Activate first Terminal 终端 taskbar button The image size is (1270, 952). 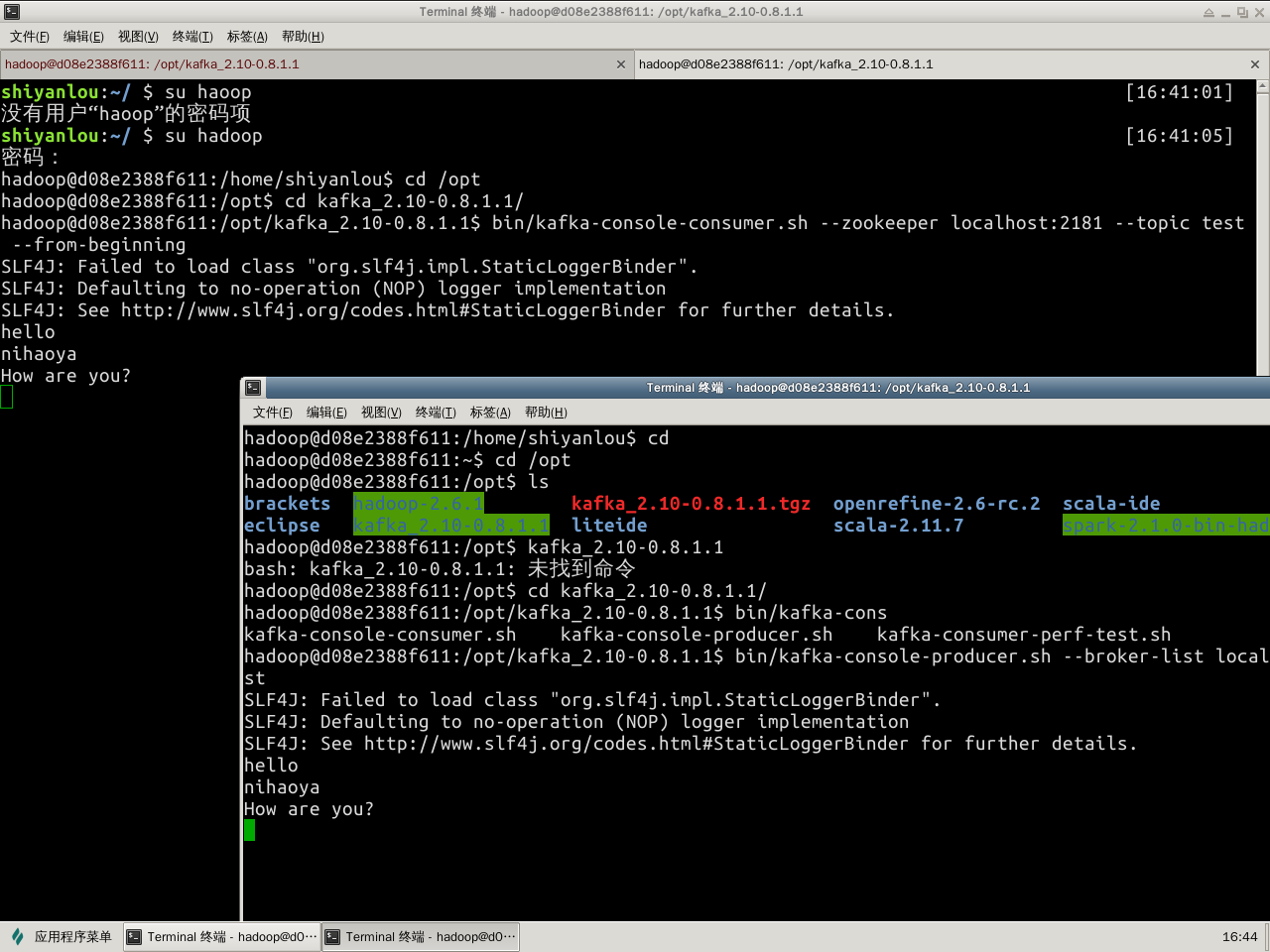point(222,936)
